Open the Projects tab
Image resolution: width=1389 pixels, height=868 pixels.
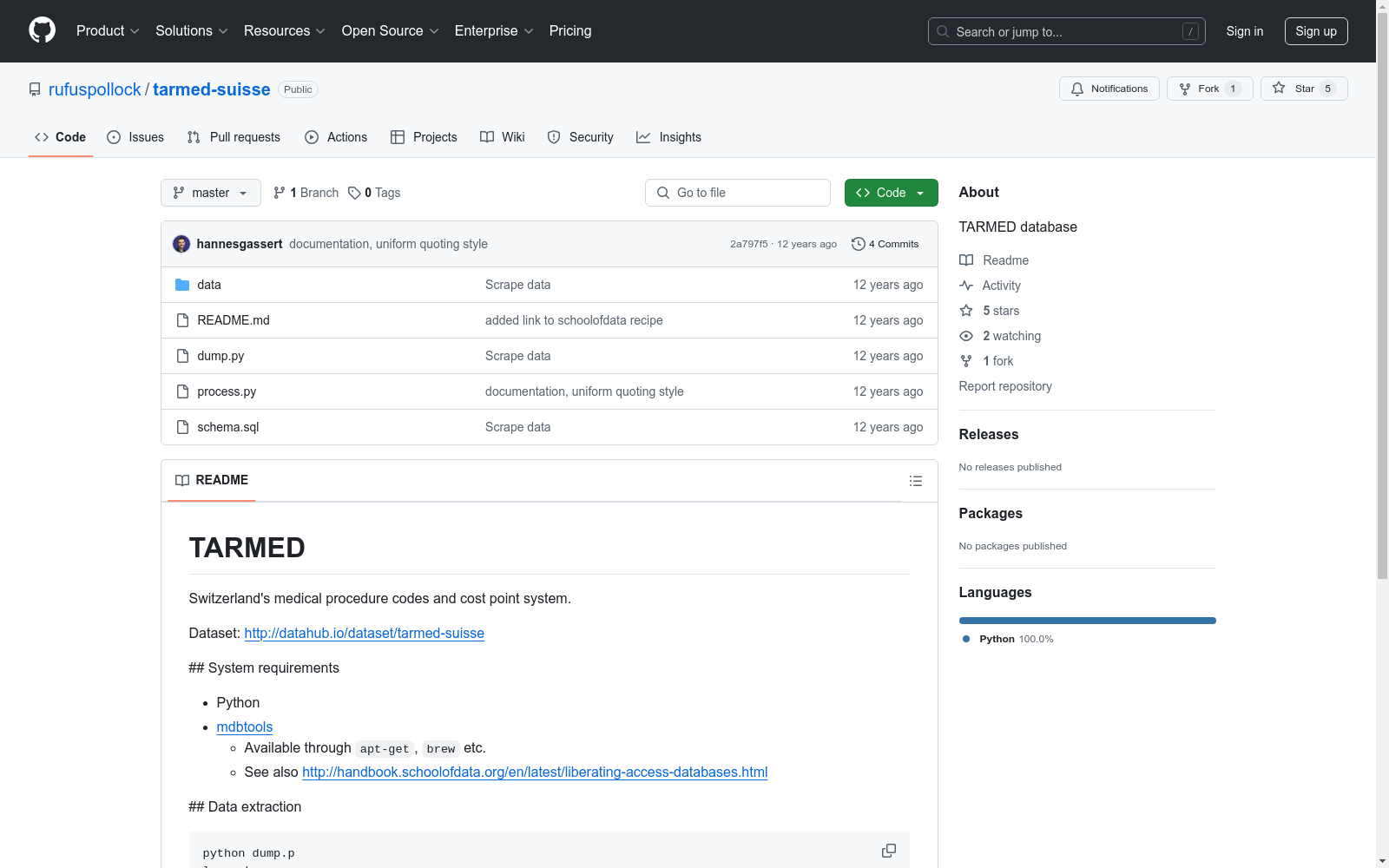click(424, 137)
